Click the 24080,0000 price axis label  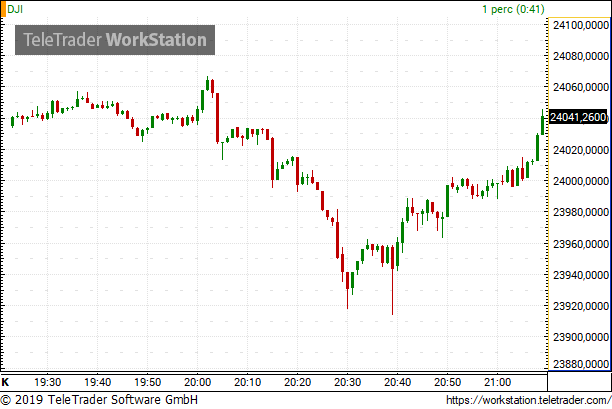pos(581,56)
